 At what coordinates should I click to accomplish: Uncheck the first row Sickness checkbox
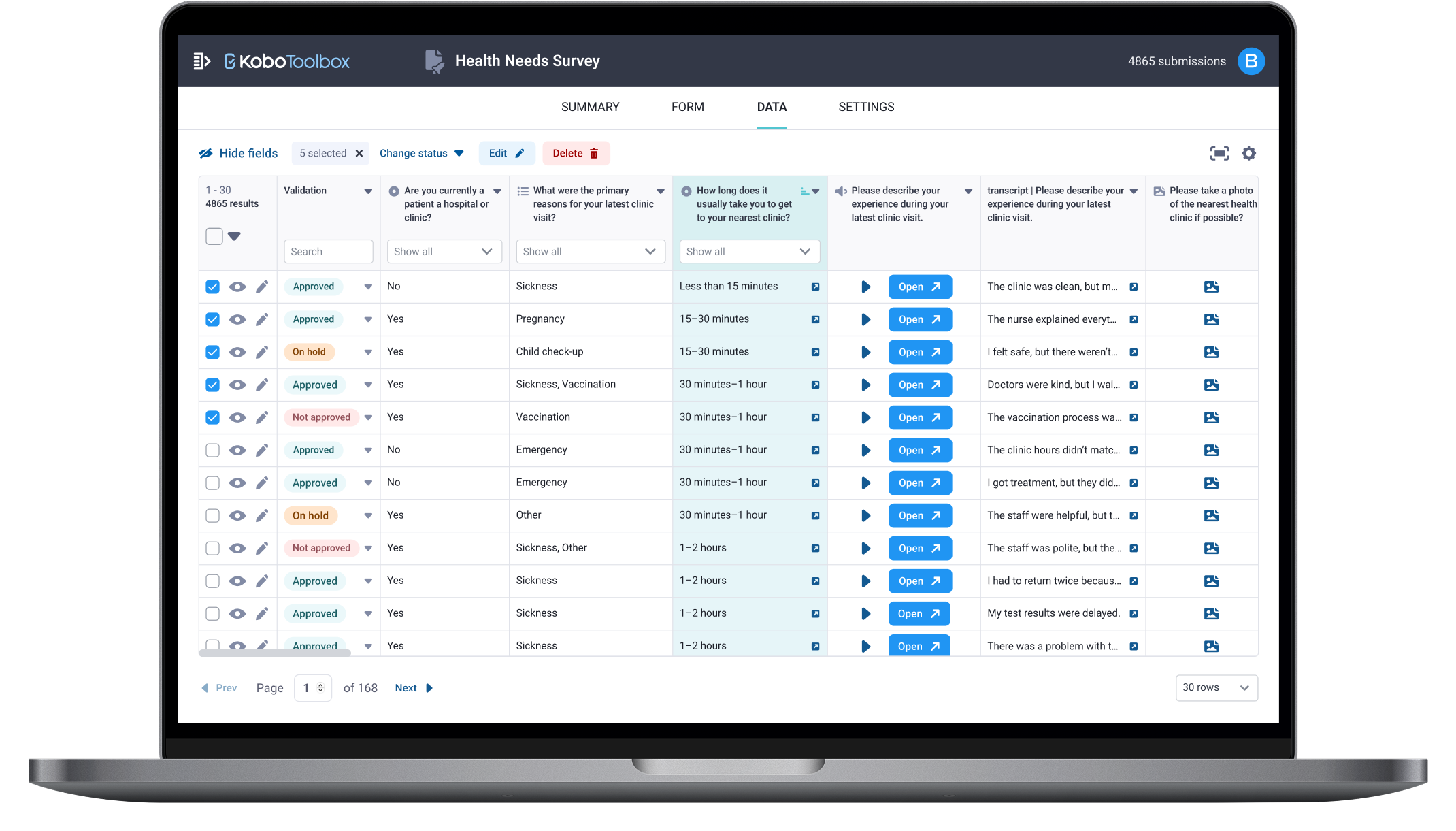click(x=213, y=287)
